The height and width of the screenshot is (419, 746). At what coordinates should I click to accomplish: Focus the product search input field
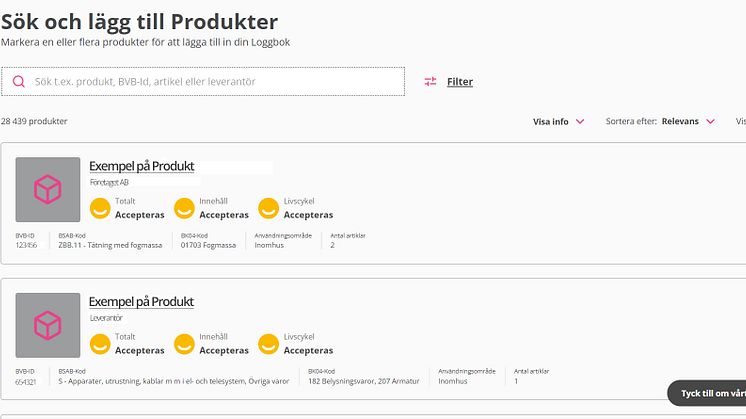203,81
